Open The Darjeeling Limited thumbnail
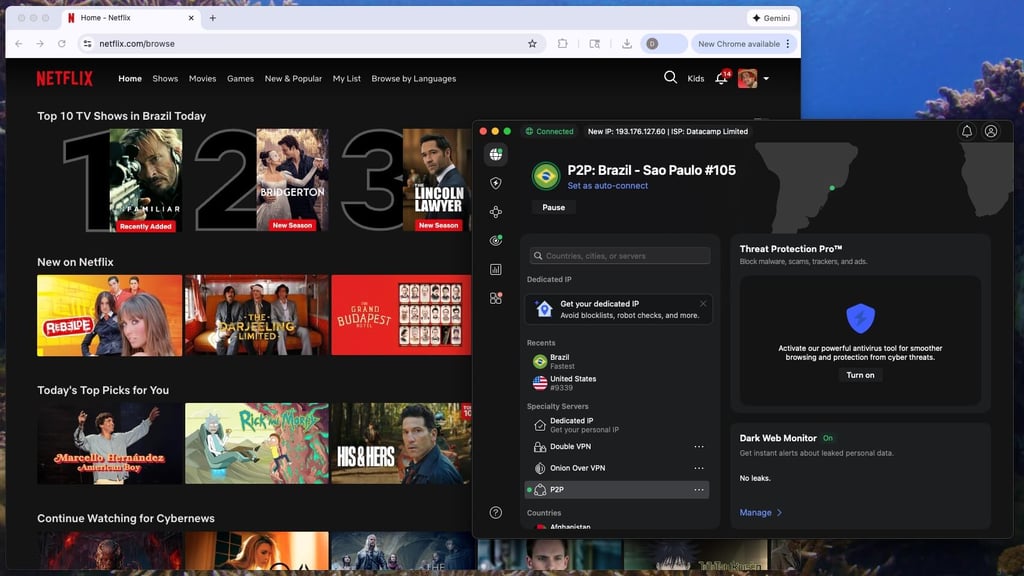The image size is (1024, 576). (257, 315)
